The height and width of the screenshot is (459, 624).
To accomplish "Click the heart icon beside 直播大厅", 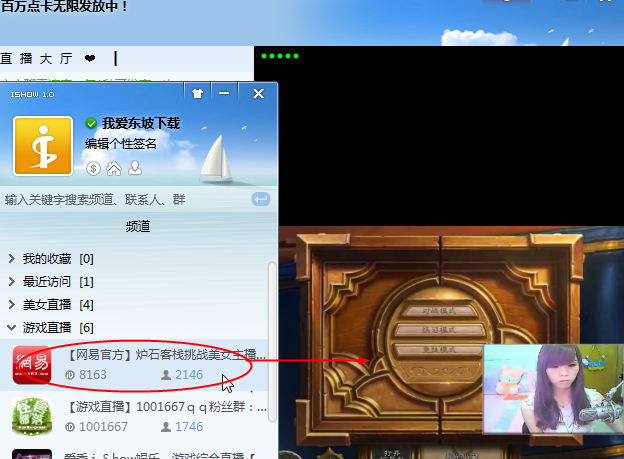I will click(x=90, y=59).
